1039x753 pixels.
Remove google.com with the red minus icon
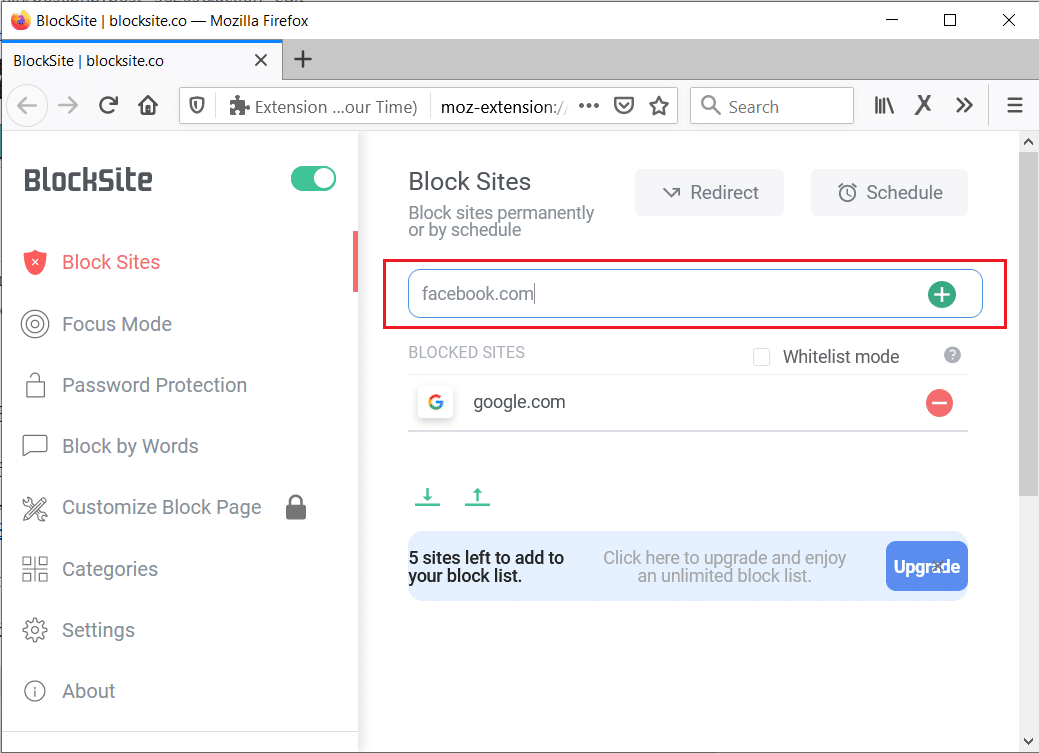(939, 403)
